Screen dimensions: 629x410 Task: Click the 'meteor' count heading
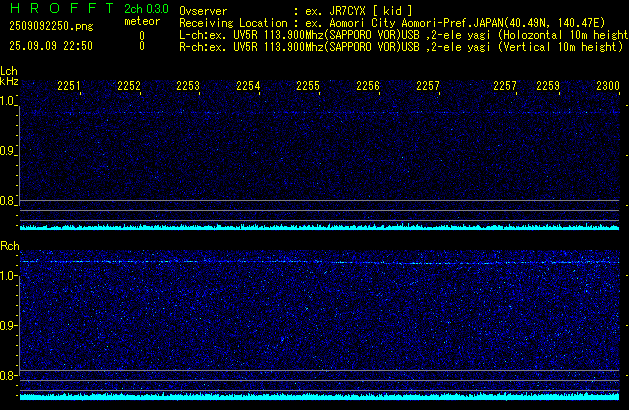tap(142, 21)
